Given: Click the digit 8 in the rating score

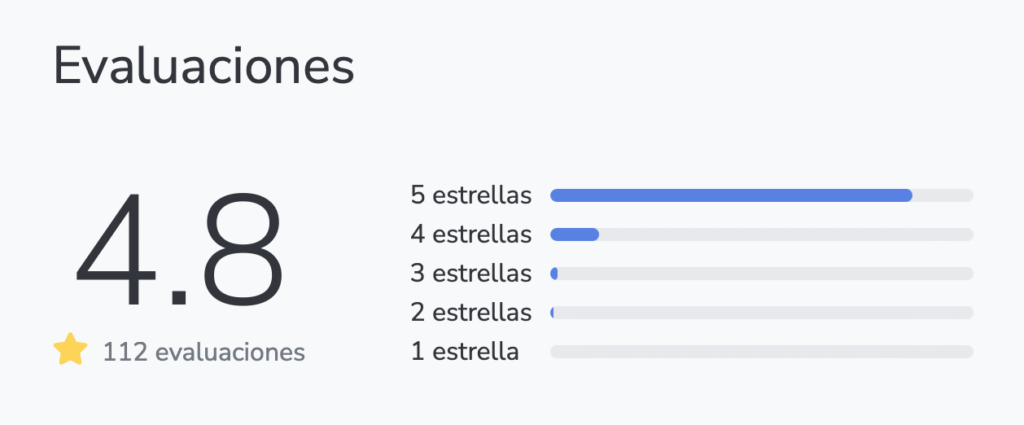Looking at the screenshot, I should pos(240,250).
